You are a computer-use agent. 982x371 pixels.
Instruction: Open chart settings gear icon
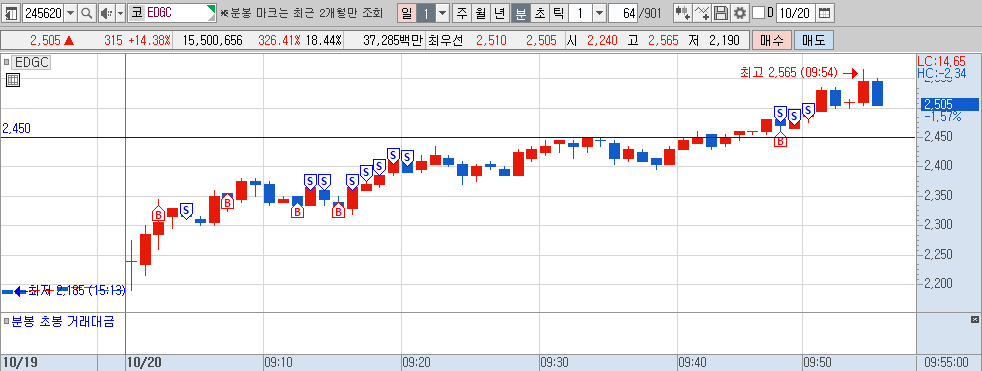(740, 13)
